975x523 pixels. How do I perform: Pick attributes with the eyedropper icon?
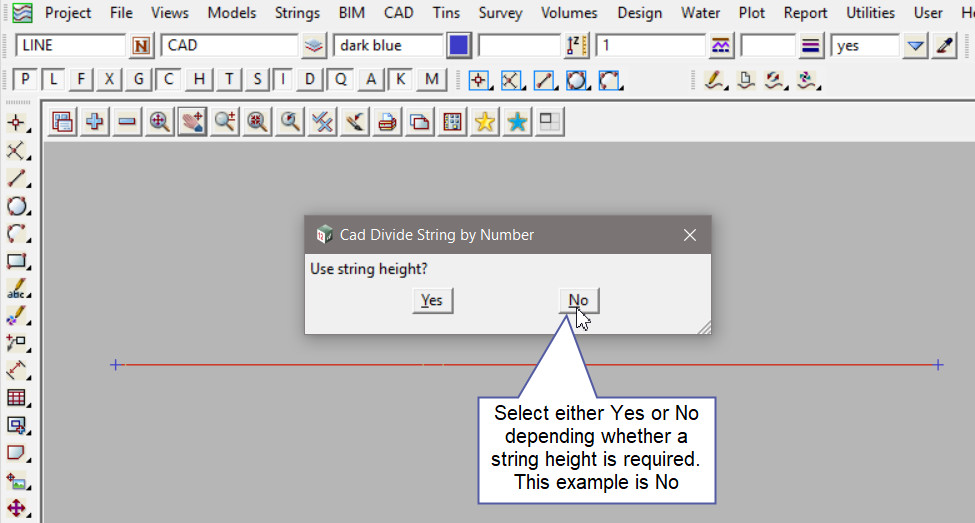click(x=945, y=46)
